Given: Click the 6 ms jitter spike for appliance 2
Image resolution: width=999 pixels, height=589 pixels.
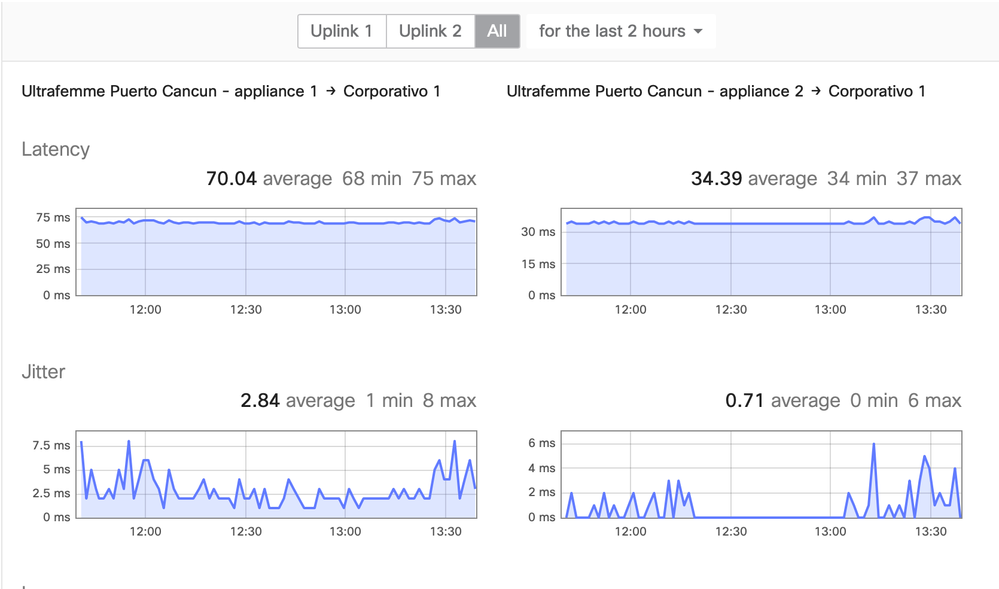Looking at the screenshot, I should click(874, 444).
